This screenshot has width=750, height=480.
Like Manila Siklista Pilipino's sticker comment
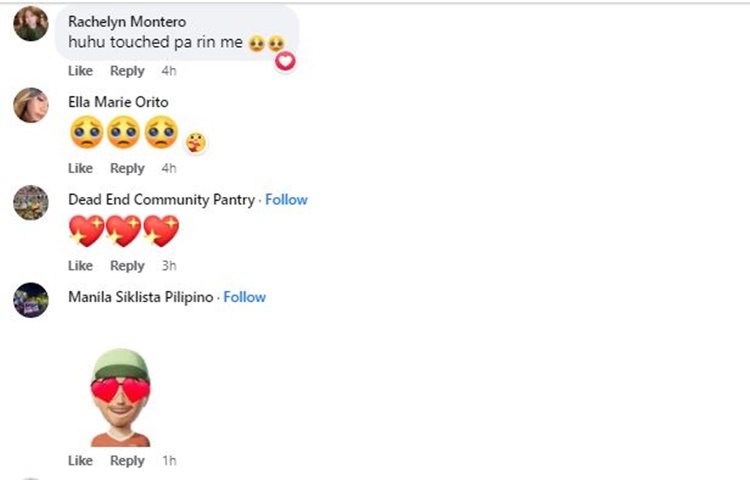(80, 461)
